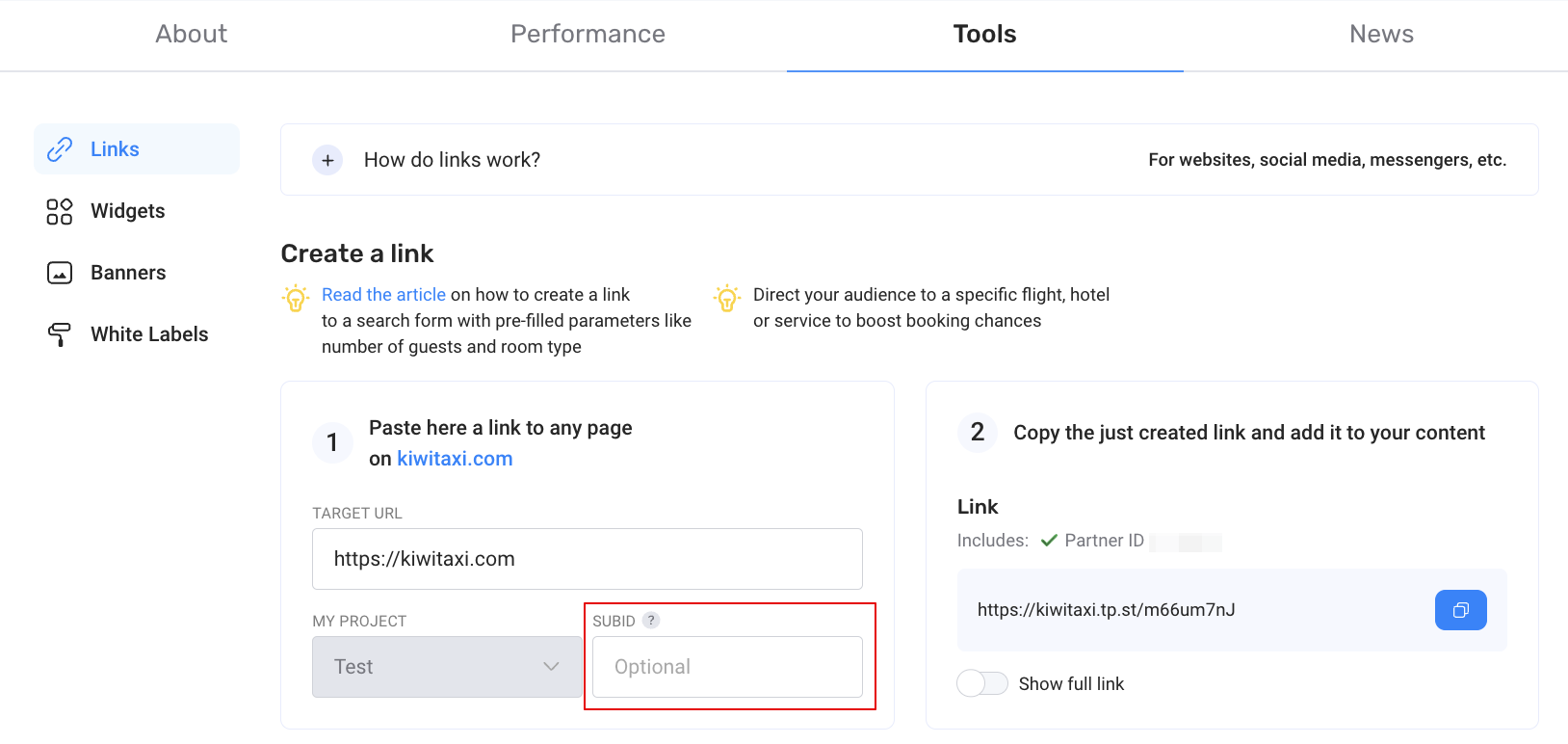
Task: Click the Create a link heading
Action: tap(357, 253)
